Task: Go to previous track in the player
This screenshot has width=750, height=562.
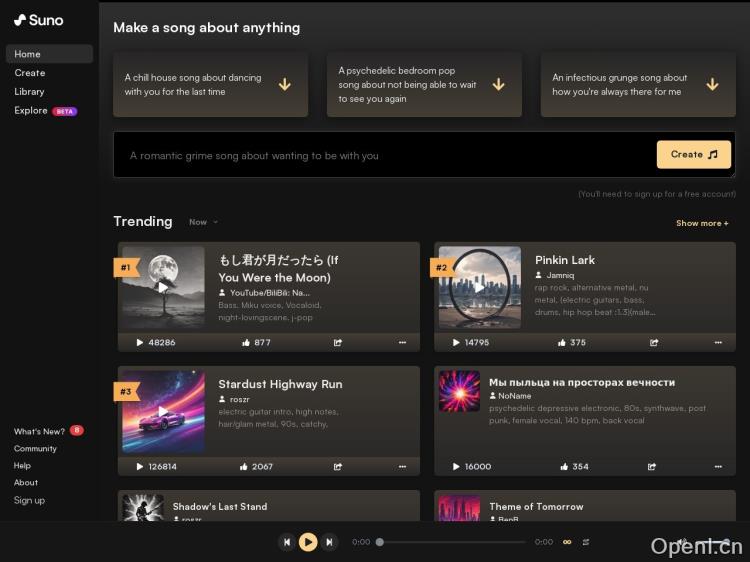Action: click(287, 542)
